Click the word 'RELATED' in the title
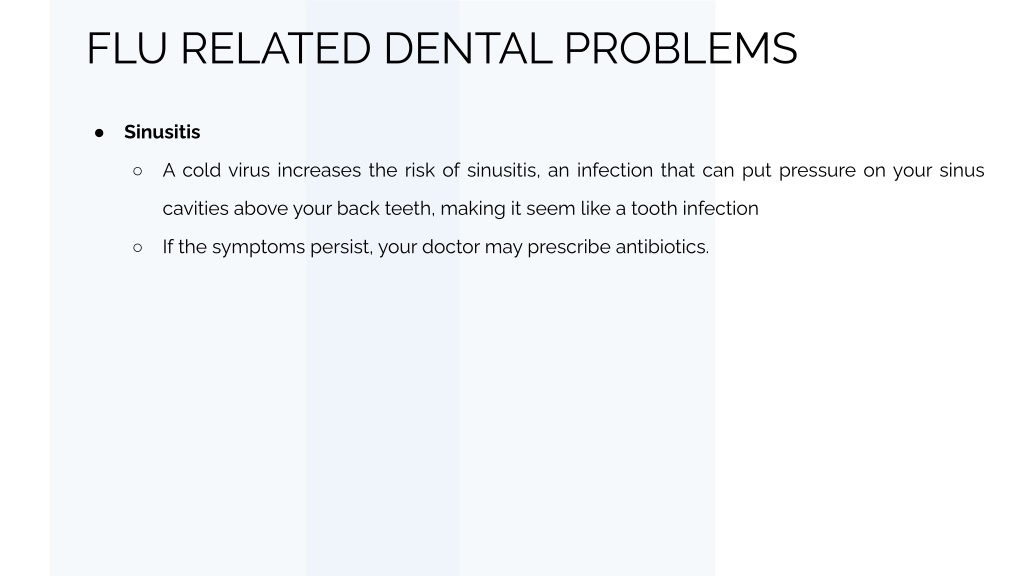The image size is (1024, 576). (x=276, y=49)
